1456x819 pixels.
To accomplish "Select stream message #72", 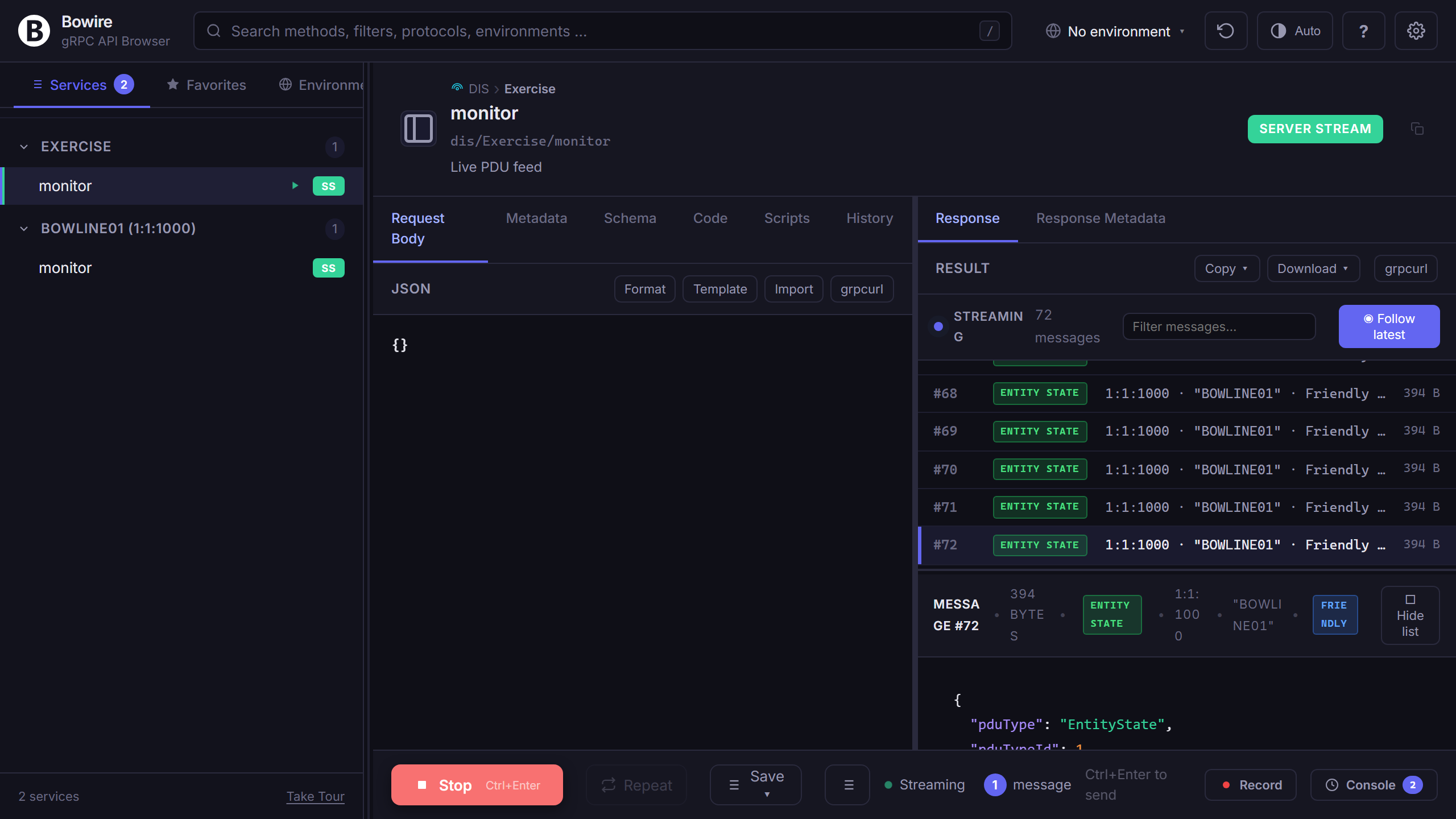I will (1186, 545).
